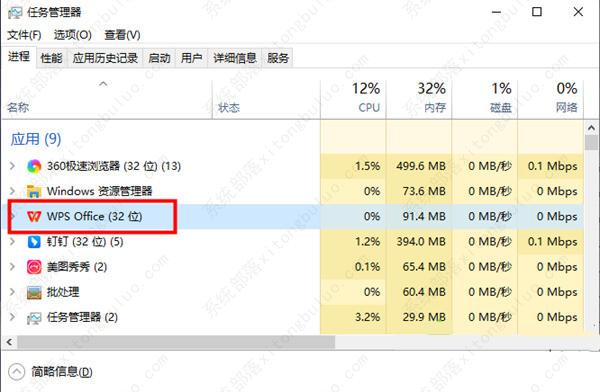Select the 应用 (9) group heading

[36, 139]
